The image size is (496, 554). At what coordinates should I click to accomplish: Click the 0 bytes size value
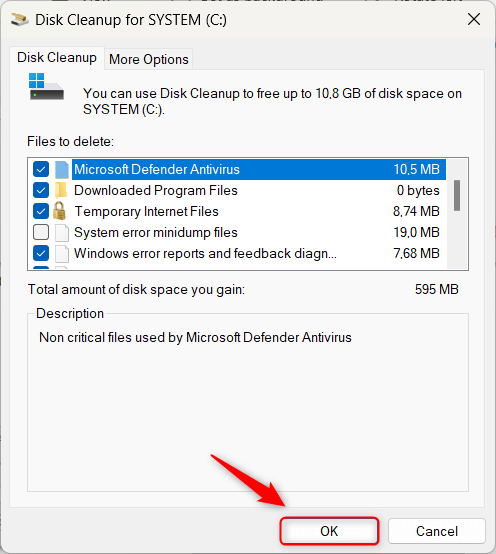point(418,190)
